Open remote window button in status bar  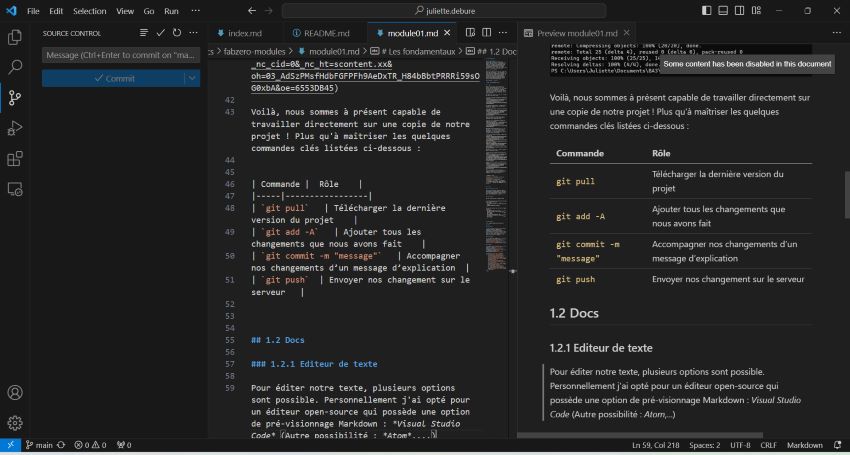coord(10,445)
